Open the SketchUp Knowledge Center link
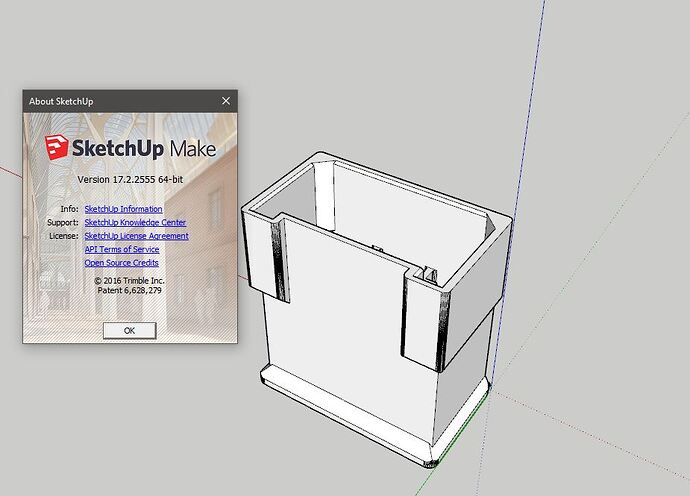 point(135,222)
